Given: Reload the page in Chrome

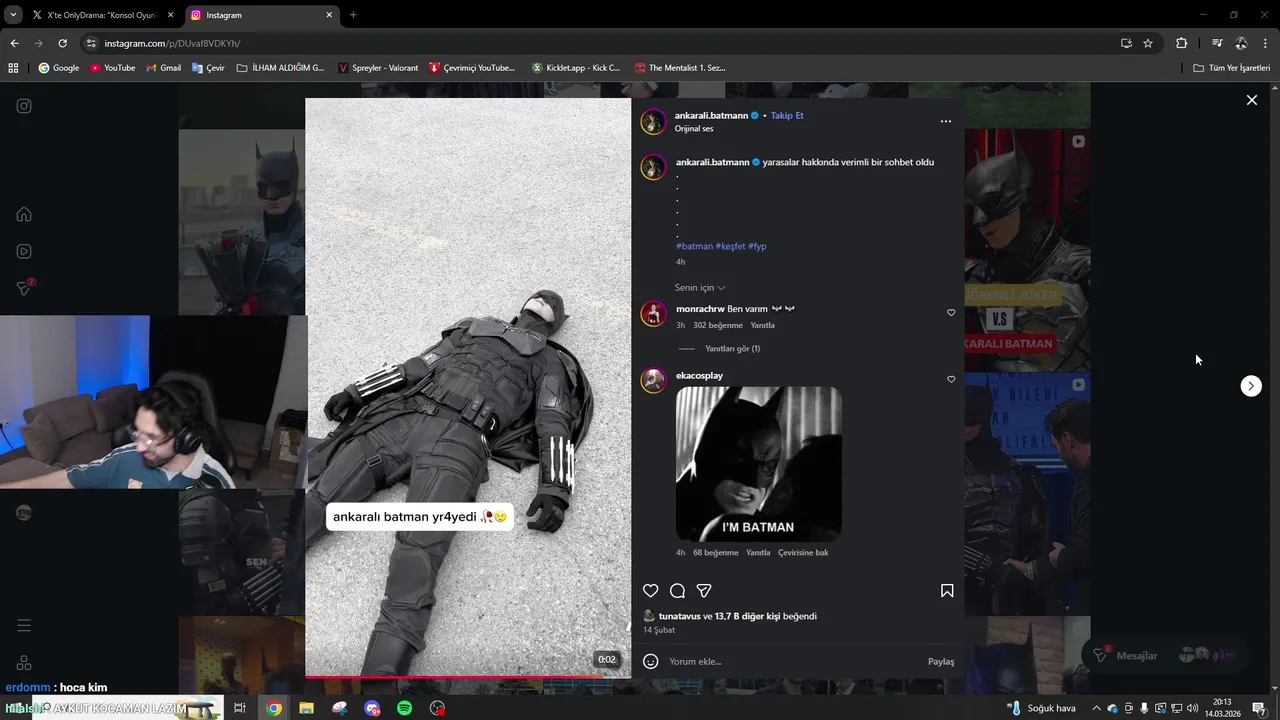Looking at the screenshot, I should coord(62,43).
